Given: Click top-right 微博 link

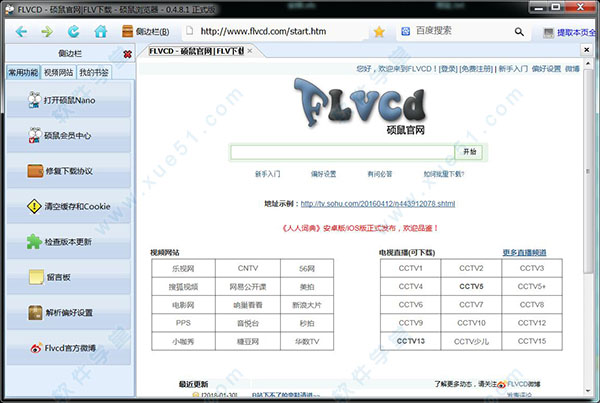Looking at the screenshot, I should [572, 69].
